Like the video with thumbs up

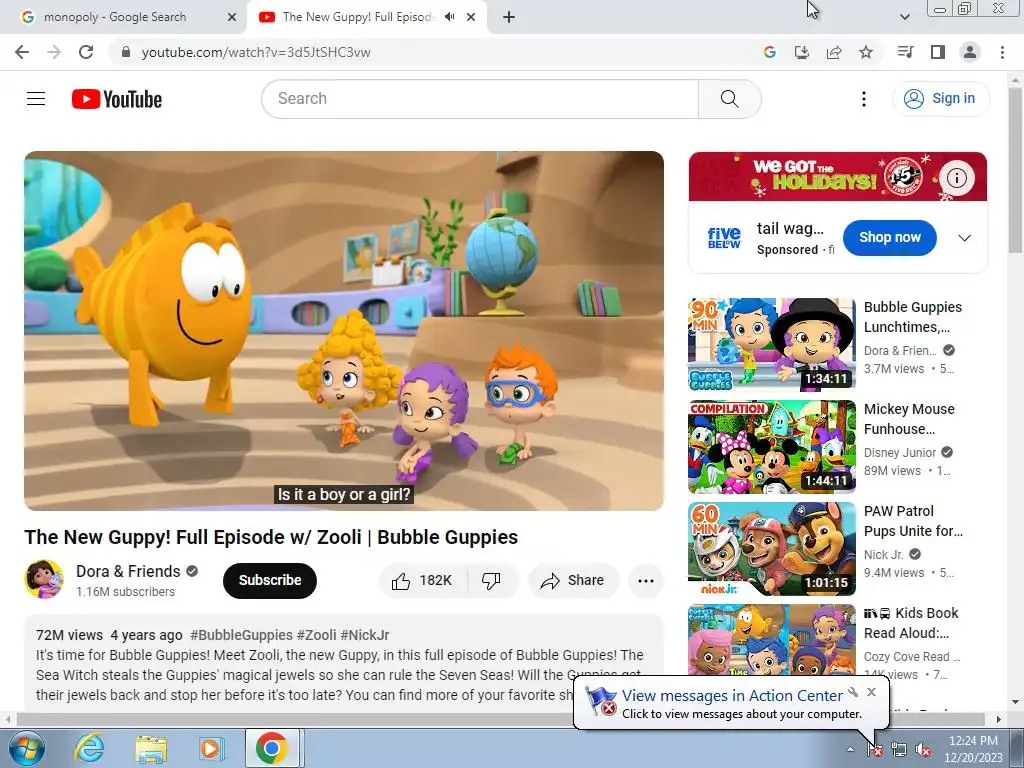pos(423,581)
